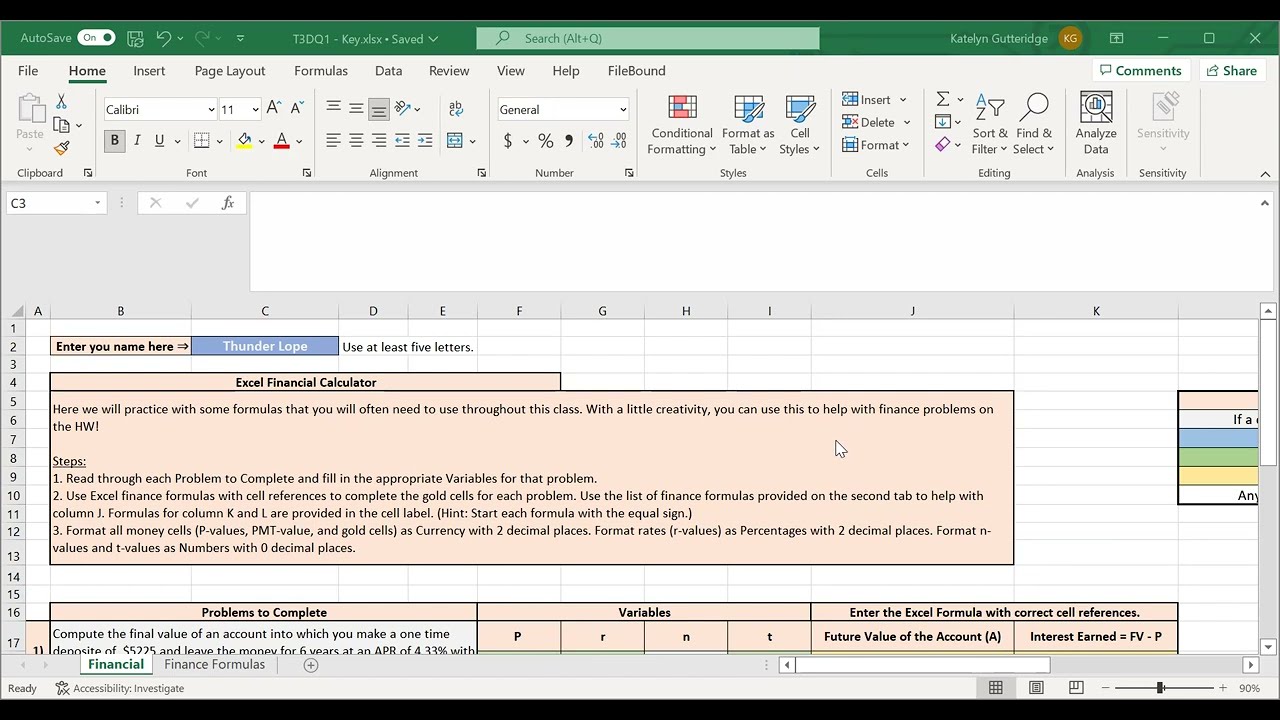The width and height of the screenshot is (1280, 720).
Task: Click the zoom slider handle
Action: pos(1160,688)
